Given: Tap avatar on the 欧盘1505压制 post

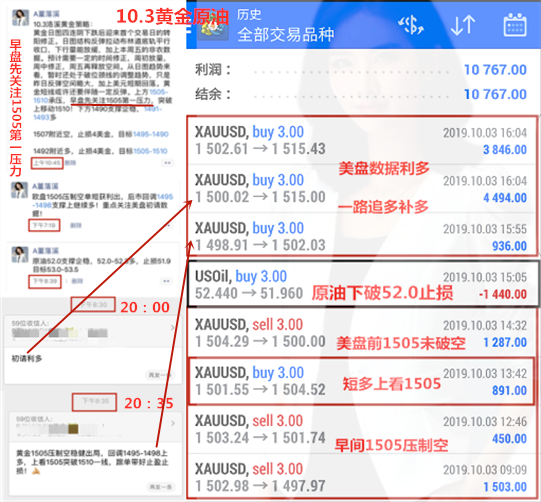Looking at the screenshot, I should coord(19,190).
